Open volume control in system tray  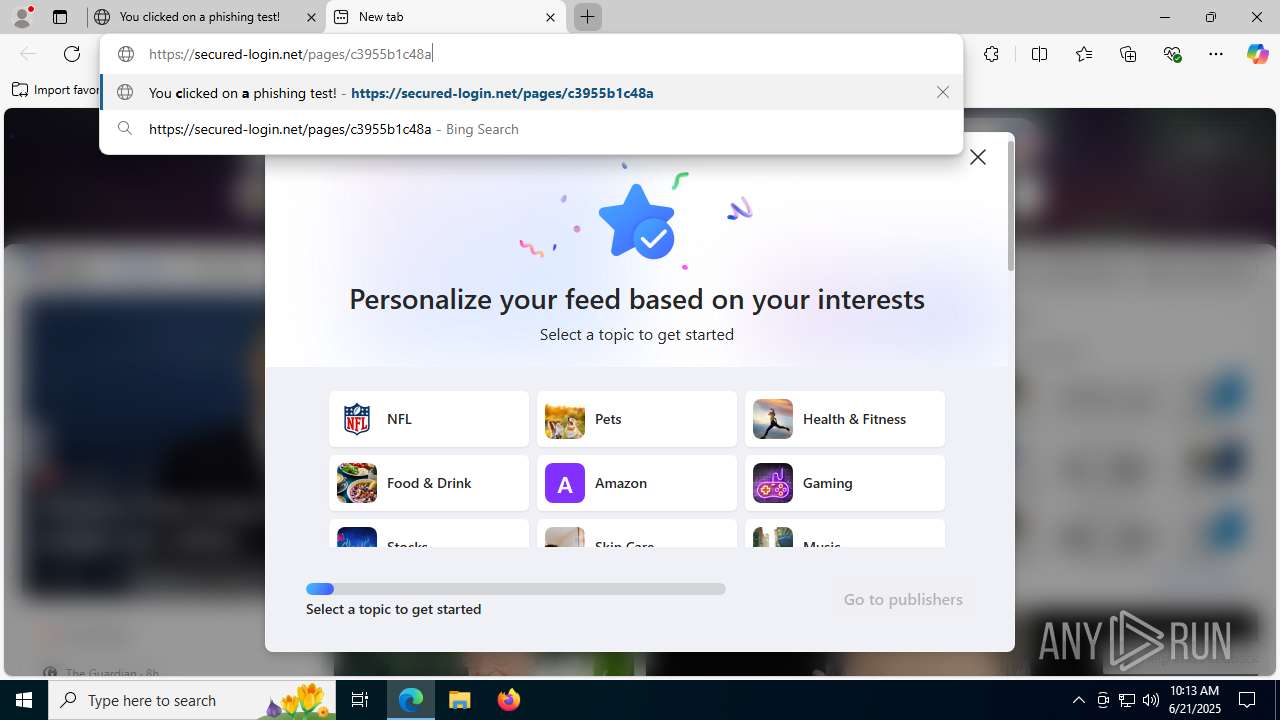1151,700
